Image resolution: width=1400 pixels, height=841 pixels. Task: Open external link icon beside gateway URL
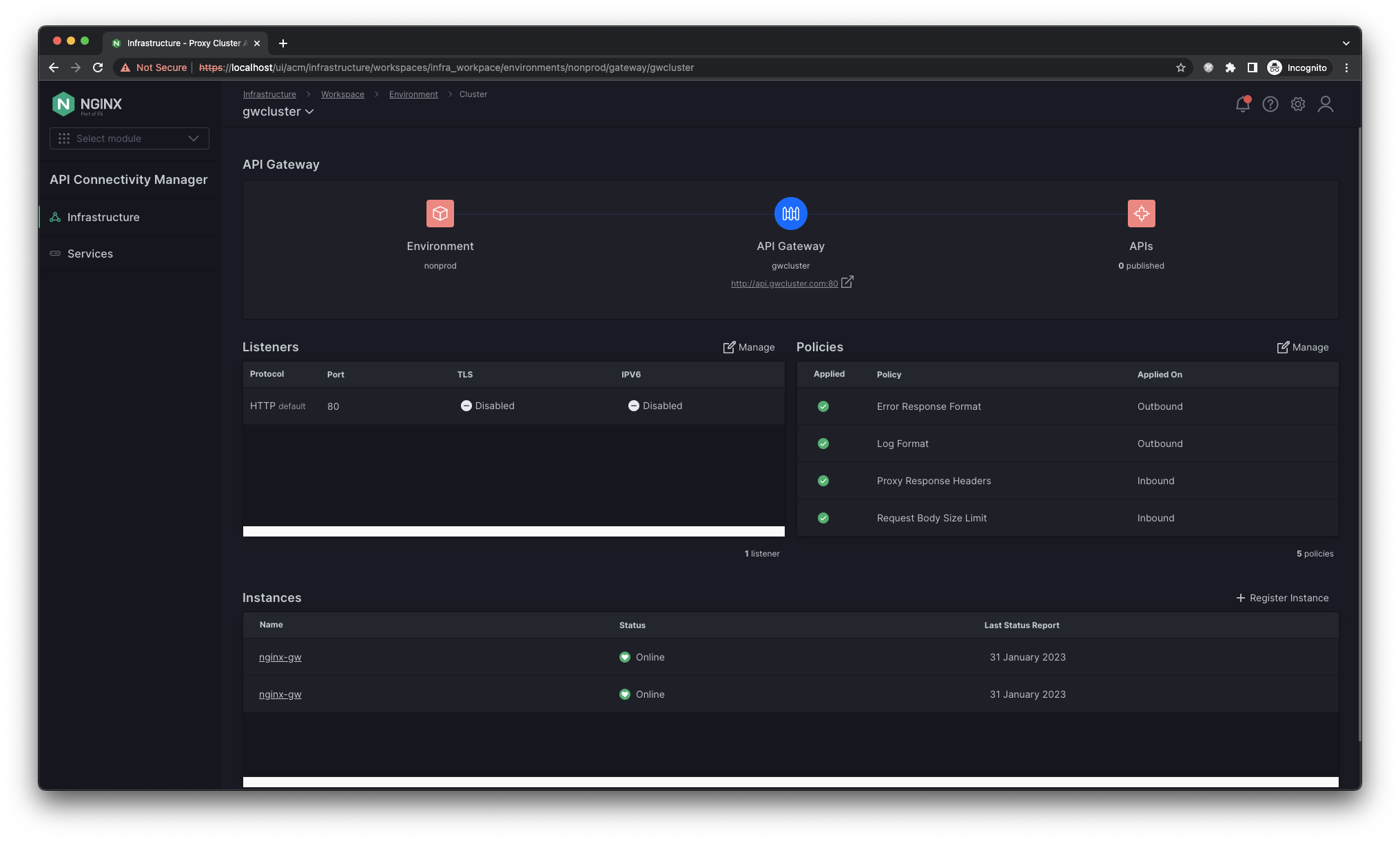(847, 282)
